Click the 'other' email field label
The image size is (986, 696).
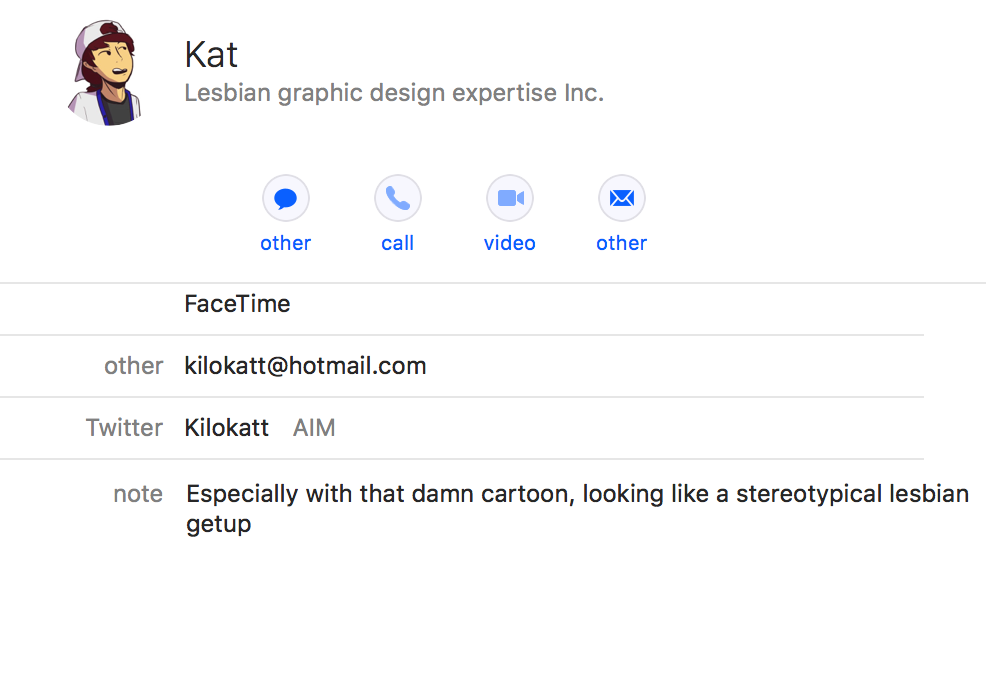point(133,366)
